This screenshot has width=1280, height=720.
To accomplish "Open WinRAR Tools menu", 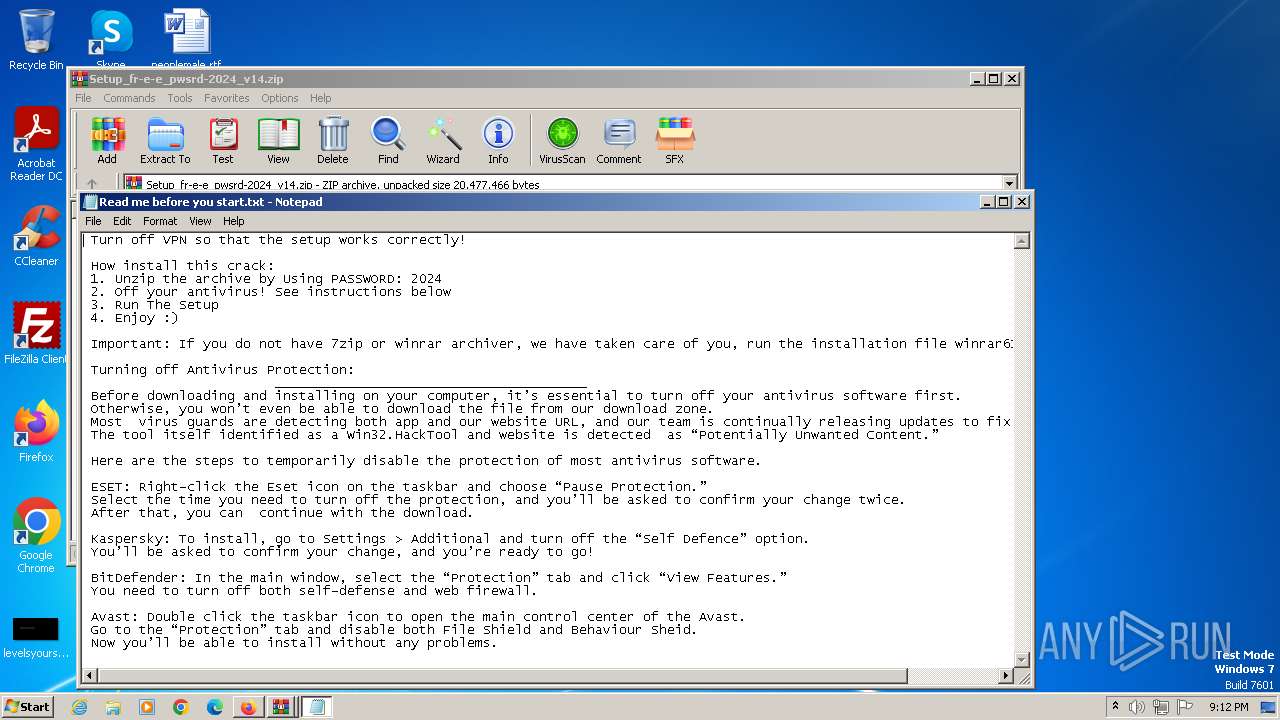I will pyautogui.click(x=180, y=98).
